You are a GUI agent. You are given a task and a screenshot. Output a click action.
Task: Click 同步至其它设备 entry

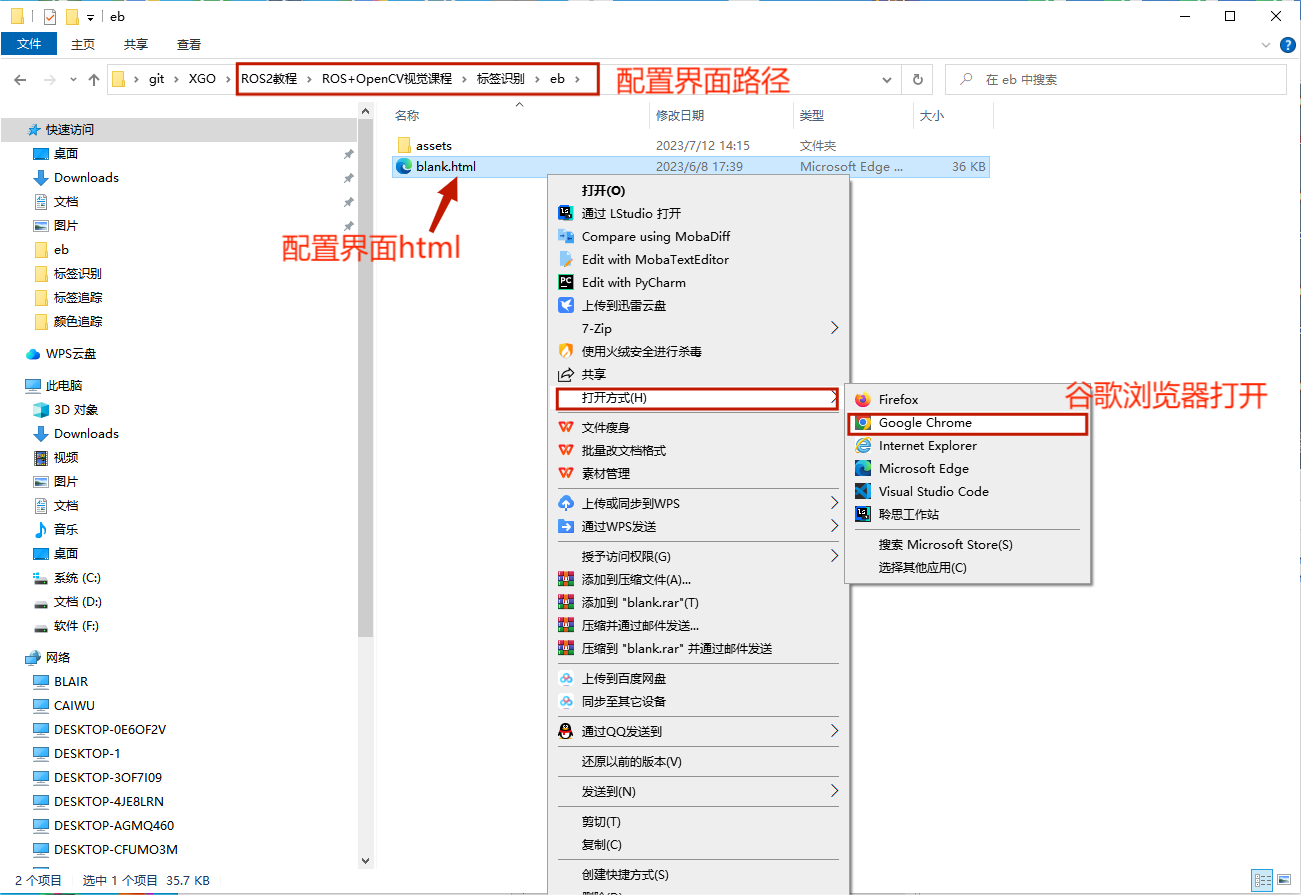tap(698, 702)
